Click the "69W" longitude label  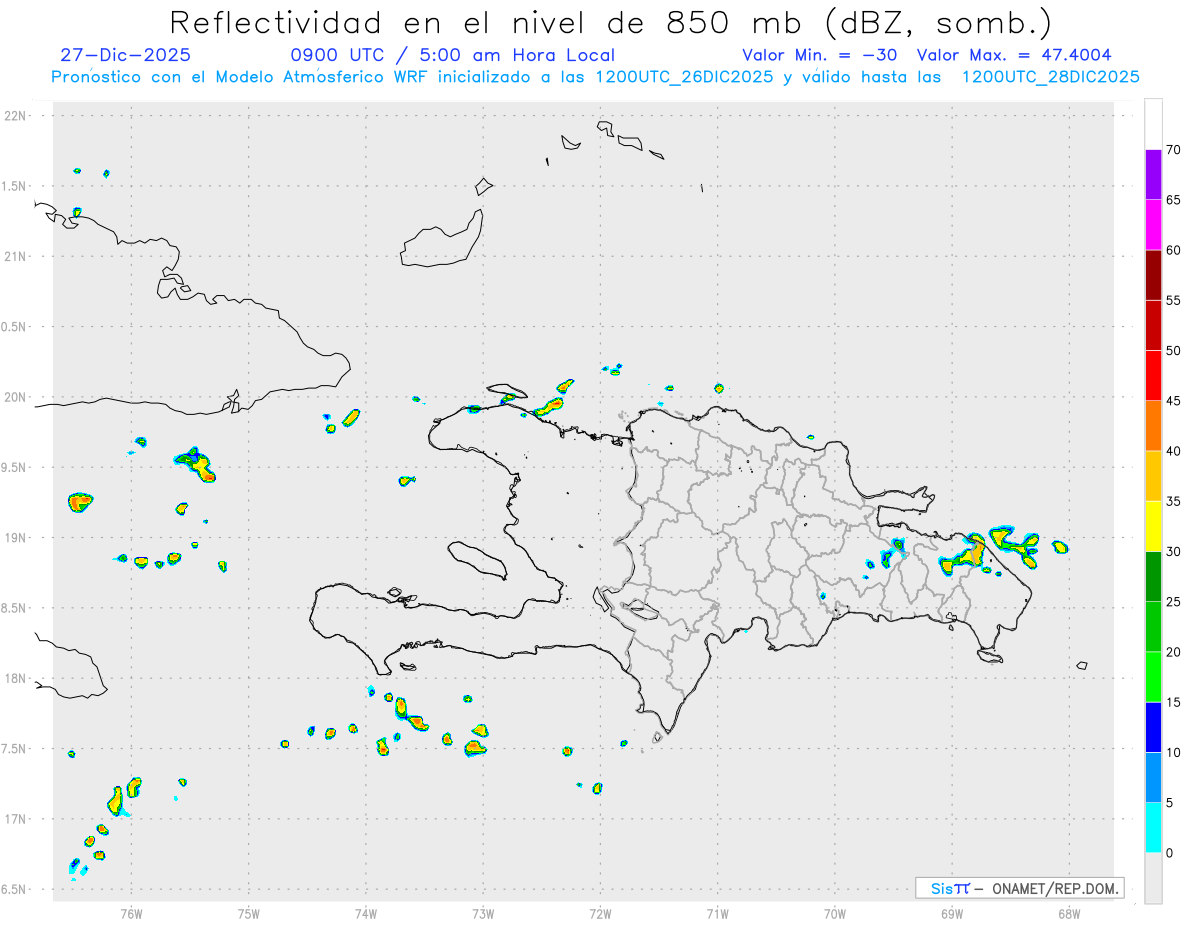pos(952,913)
